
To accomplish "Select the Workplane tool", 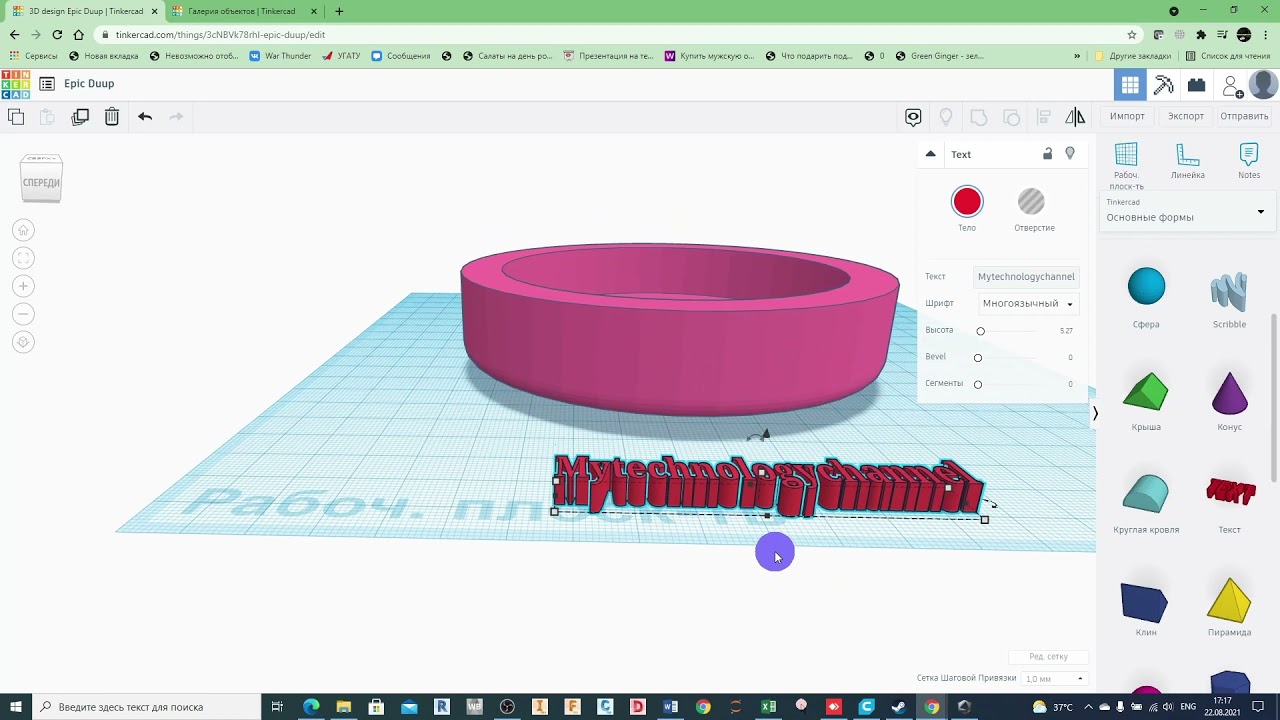I will [x=1126, y=164].
